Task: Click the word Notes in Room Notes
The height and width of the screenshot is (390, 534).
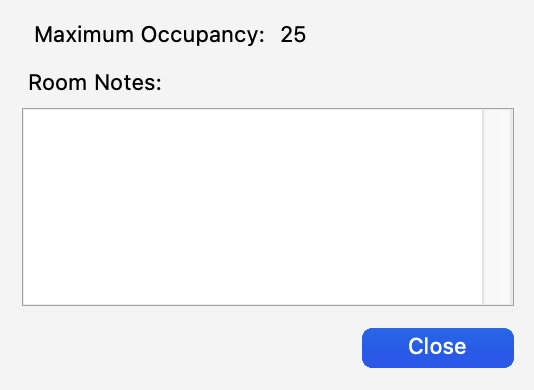Action: 128,82
